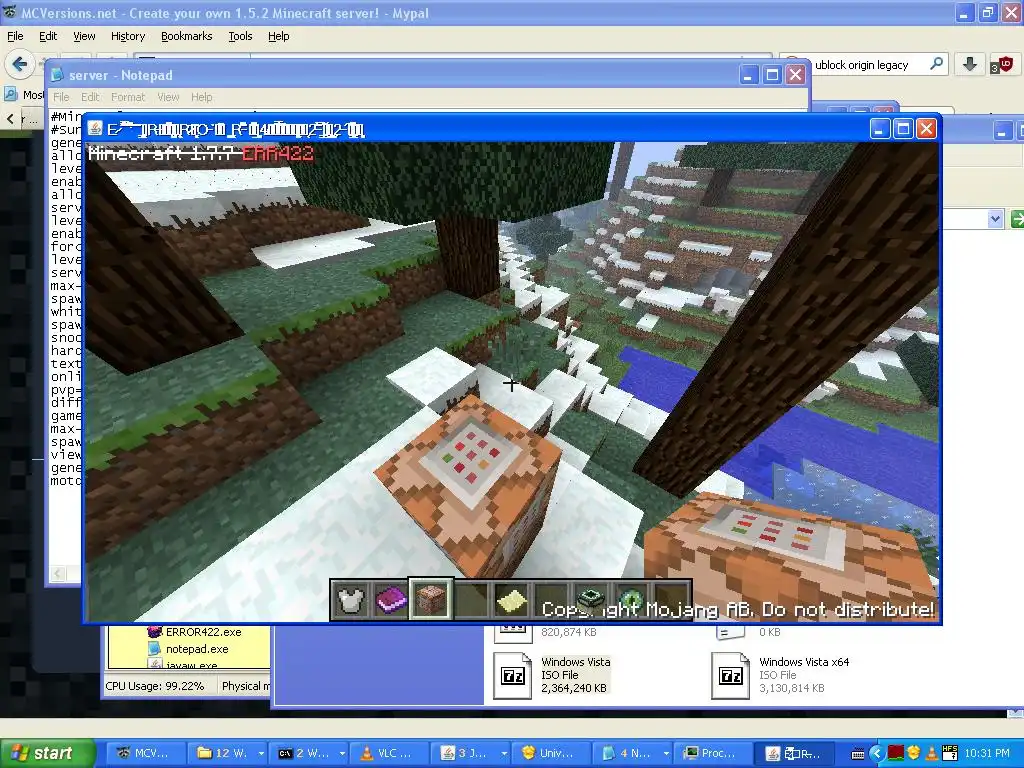Screen dimensions: 1024x768
Task: Open Notepad Edit menu
Action: (90, 97)
